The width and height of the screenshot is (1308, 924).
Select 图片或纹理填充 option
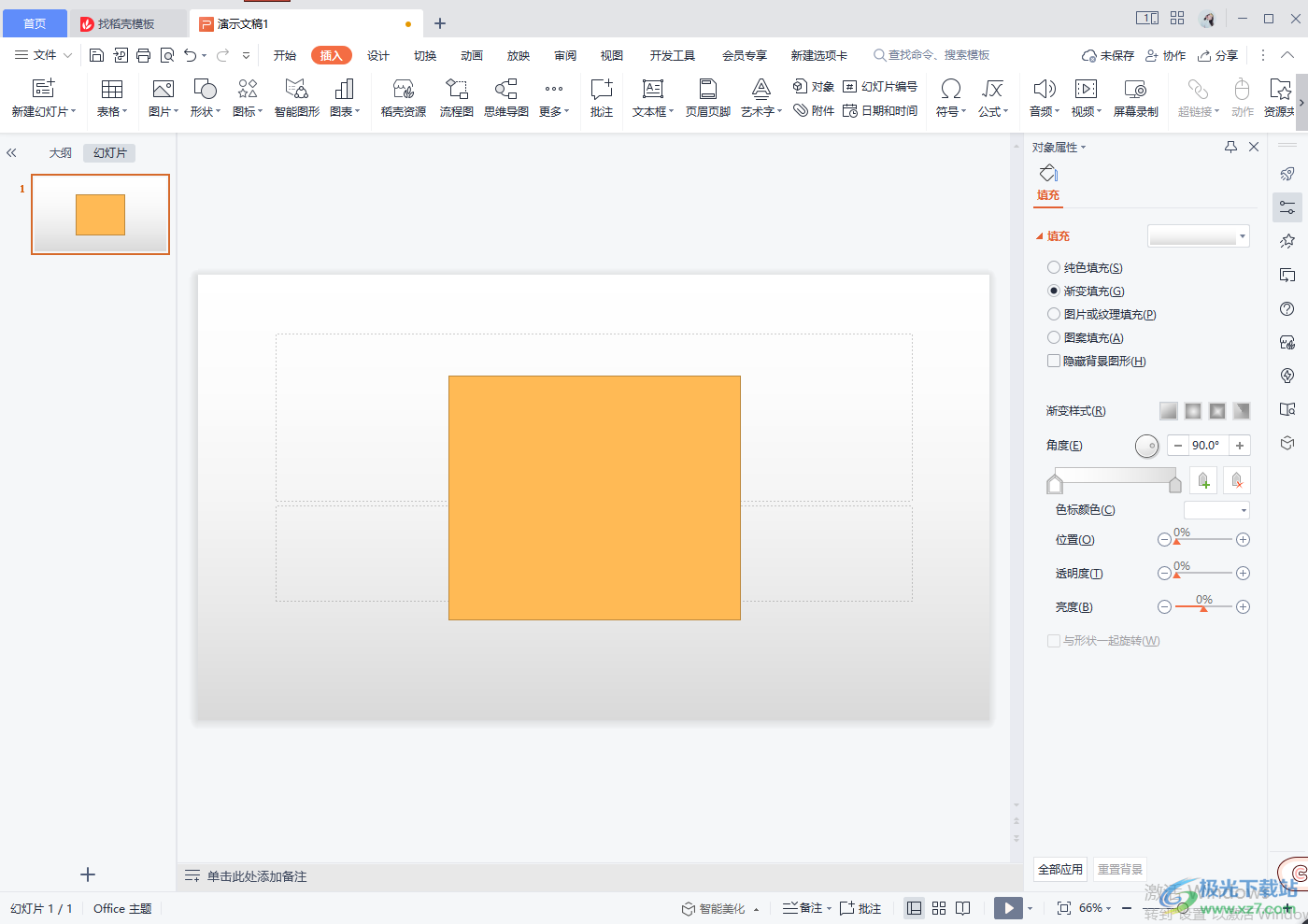coord(1054,314)
